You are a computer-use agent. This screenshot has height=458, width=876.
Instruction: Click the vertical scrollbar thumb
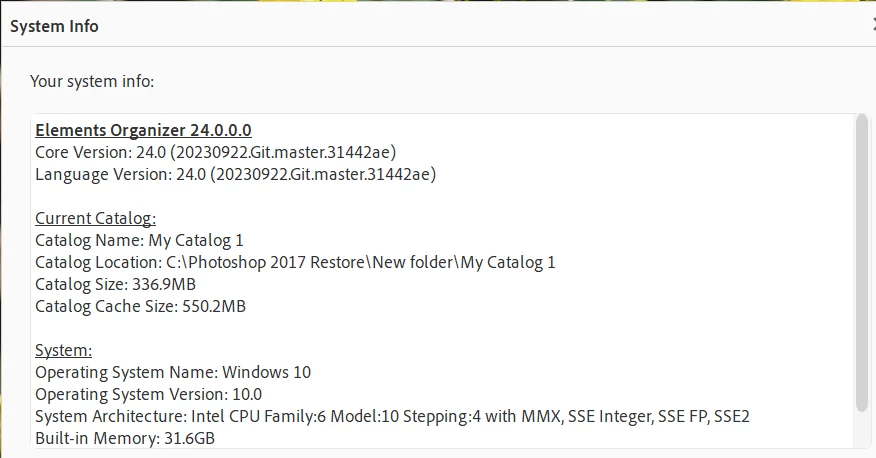point(862,260)
